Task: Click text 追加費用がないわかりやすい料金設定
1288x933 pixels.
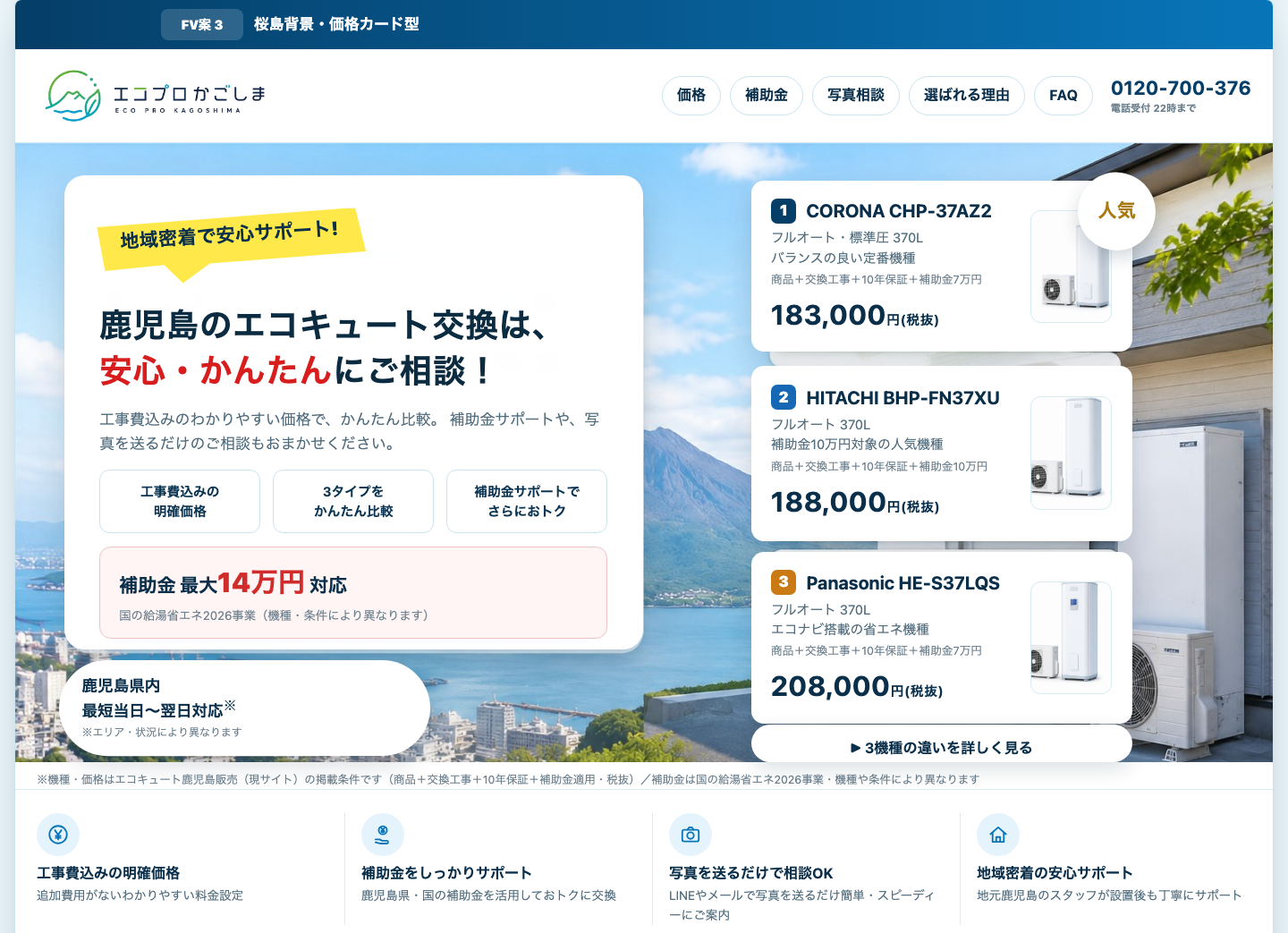Action: [x=140, y=895]
